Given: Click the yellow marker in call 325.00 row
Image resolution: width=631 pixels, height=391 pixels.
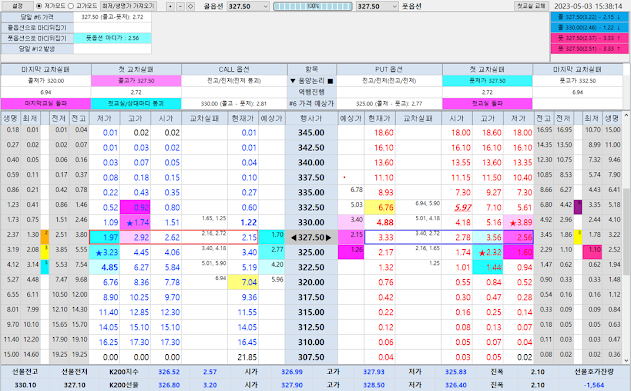Looking at the screenshot, I should tap(45, 252).
